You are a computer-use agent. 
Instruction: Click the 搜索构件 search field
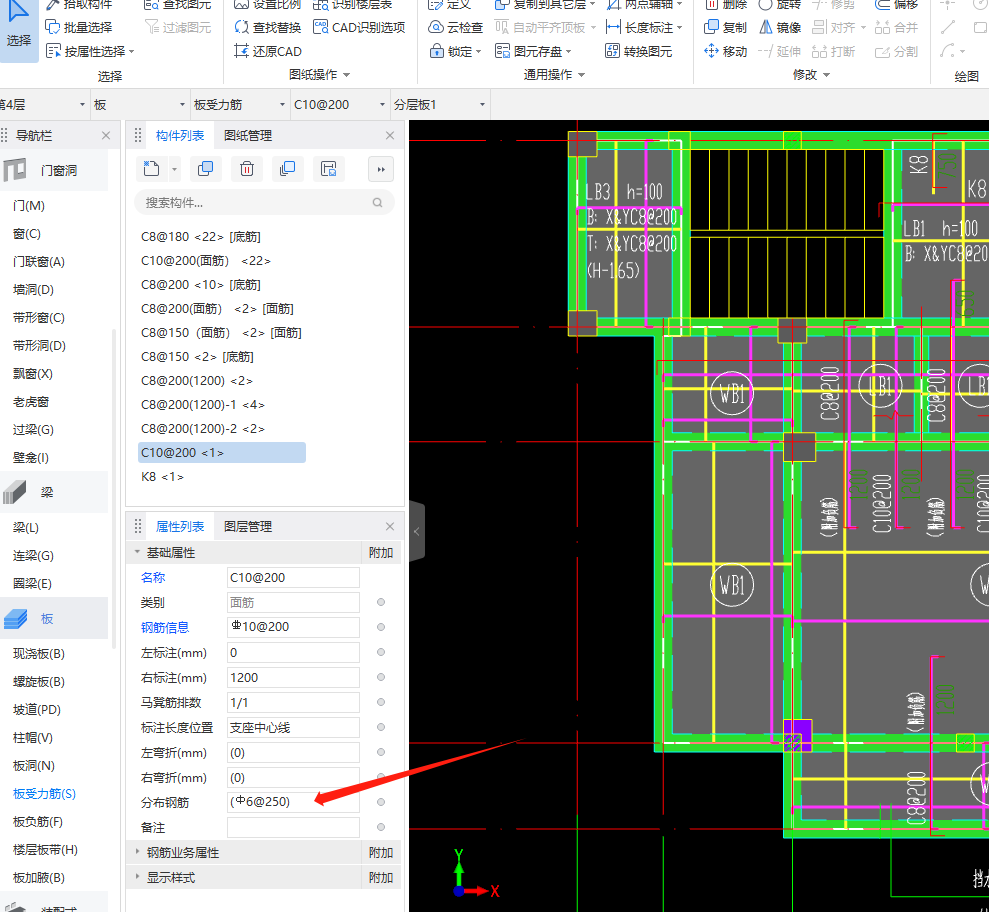264,202
